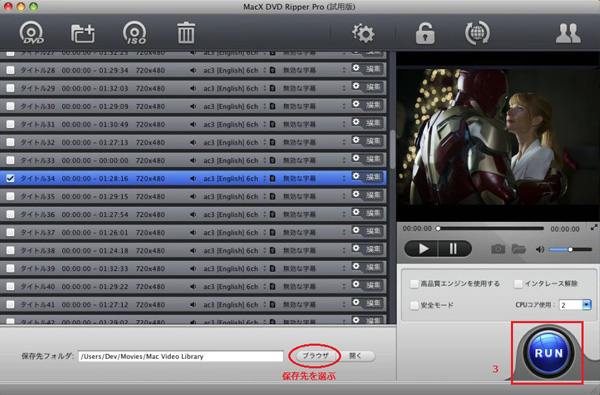This screenshot has width=600, height=395.
Task: Select the タイトル31 checkbox
Action: click(10, 124)
